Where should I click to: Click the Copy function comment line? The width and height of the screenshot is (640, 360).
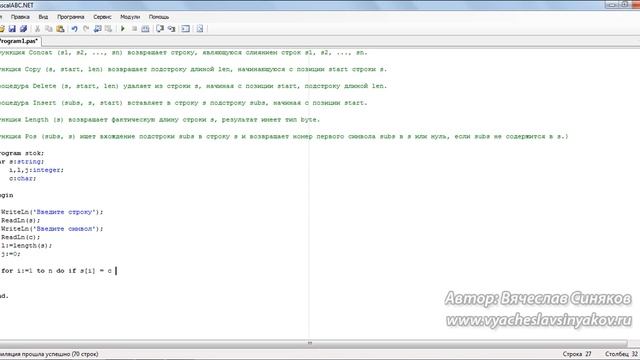tap(193, 69)
